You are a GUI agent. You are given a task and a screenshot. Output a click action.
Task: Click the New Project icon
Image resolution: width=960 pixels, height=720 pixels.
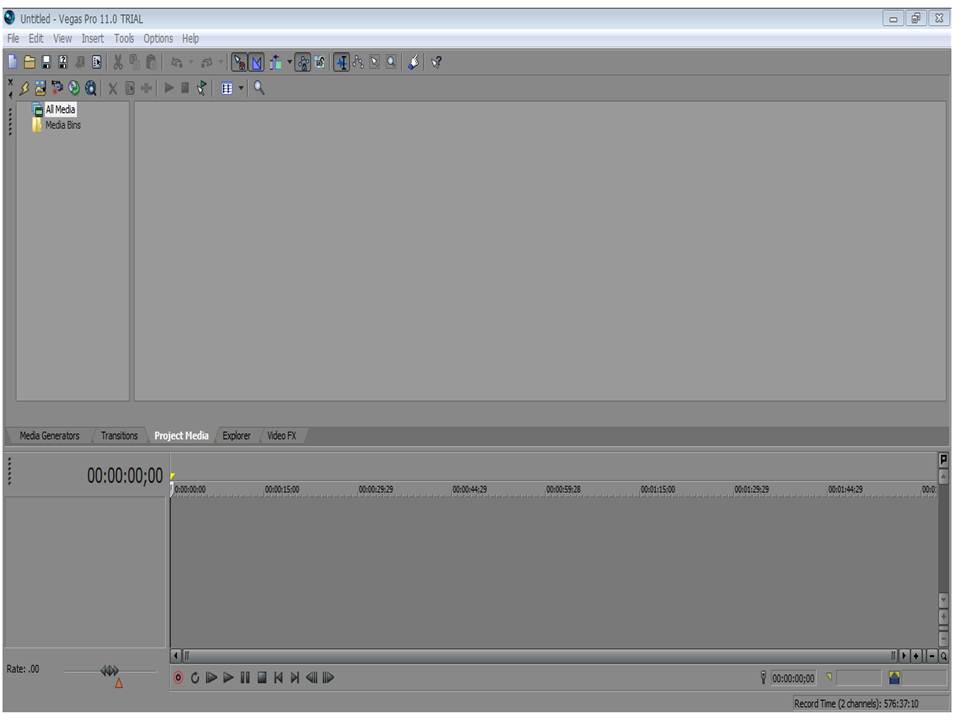click(x=13, y=62)
